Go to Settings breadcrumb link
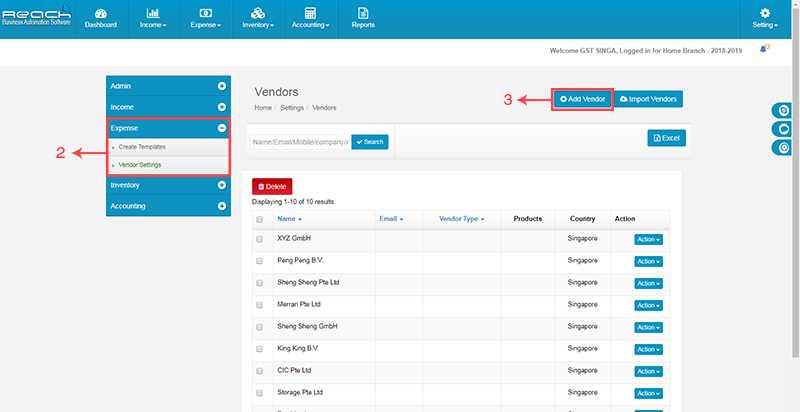This screenshot has width=800, height=412. (x=292, y=108)
